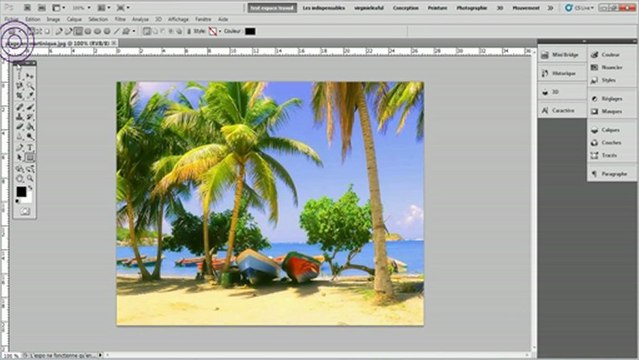This screenshot has height=360, width=639.
Task: Select the Eyedropper tool
Action: (x=30, y=95)
